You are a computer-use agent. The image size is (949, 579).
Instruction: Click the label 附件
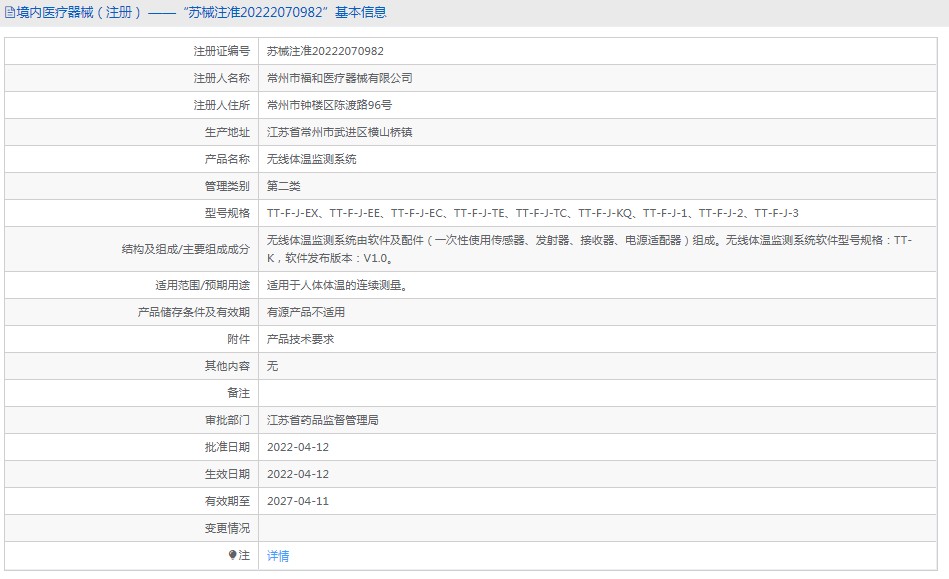tap(238, 339)
